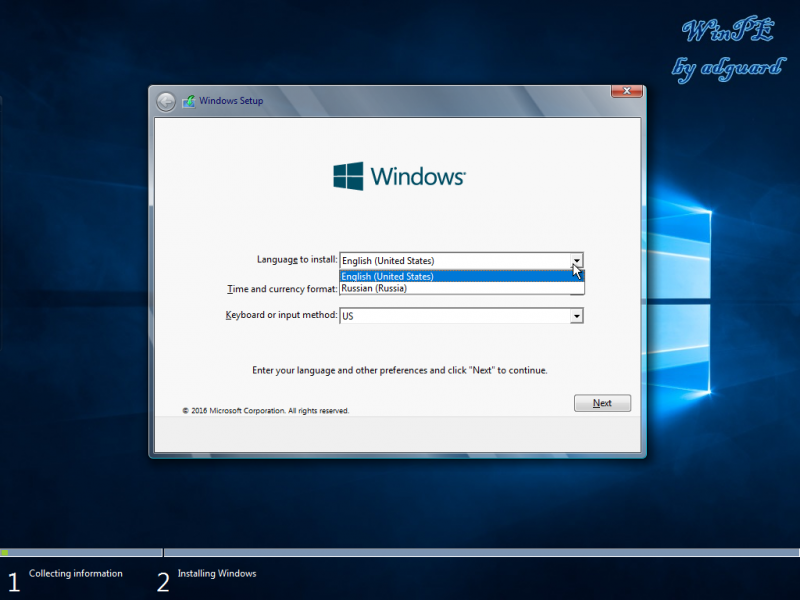
Task: Click the Microsoft Corporation copyright text
Action: coord(266,411)
